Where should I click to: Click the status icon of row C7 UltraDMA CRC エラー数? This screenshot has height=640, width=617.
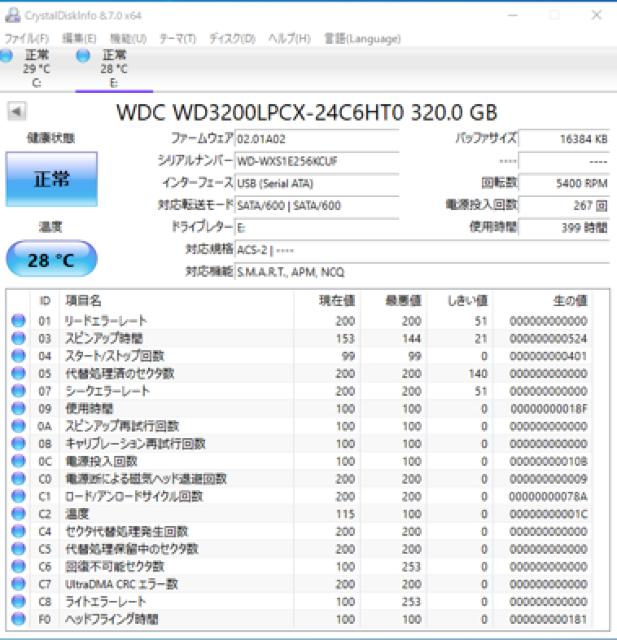18,584
